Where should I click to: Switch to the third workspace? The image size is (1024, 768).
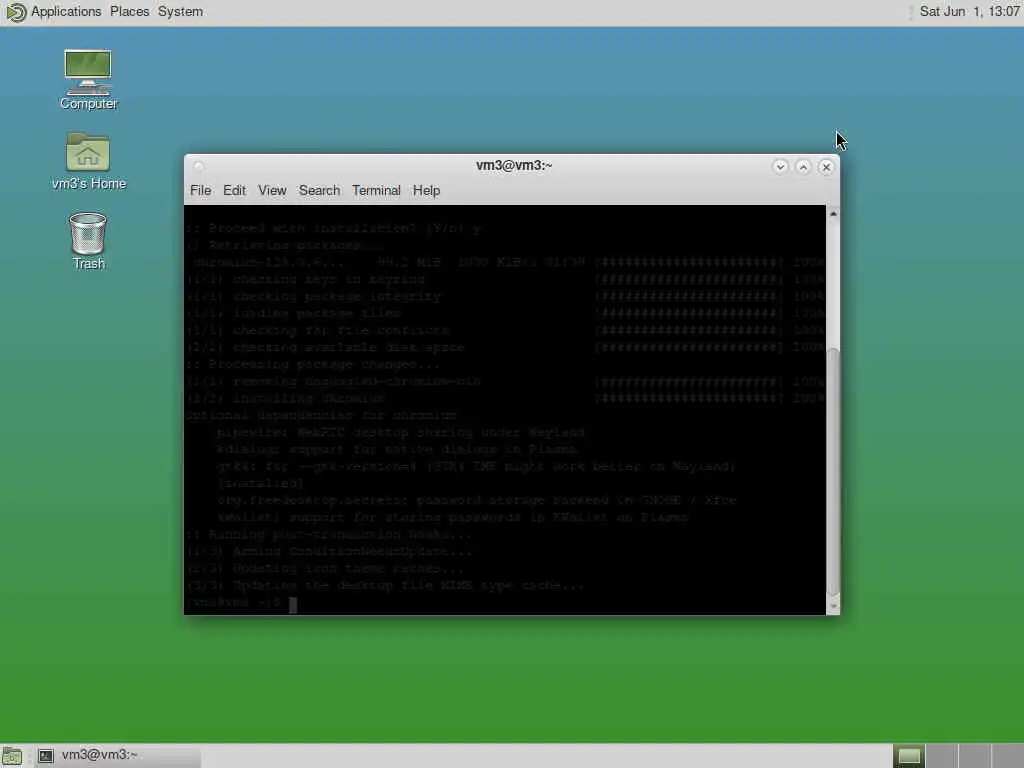tap(974, 756)
